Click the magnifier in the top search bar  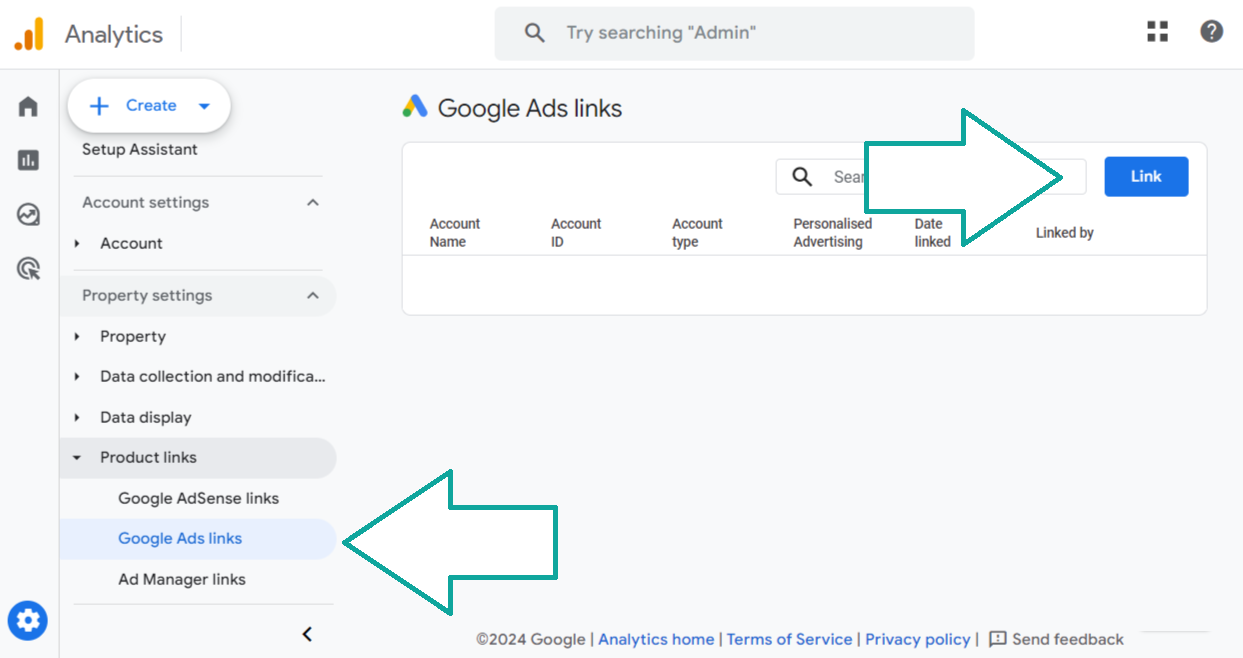coord(535,33)
